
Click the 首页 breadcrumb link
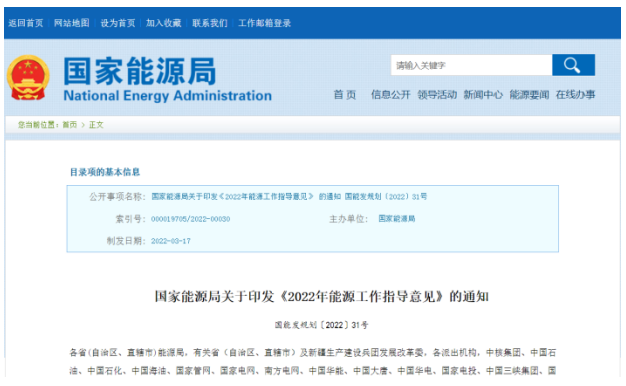[69, 125]
